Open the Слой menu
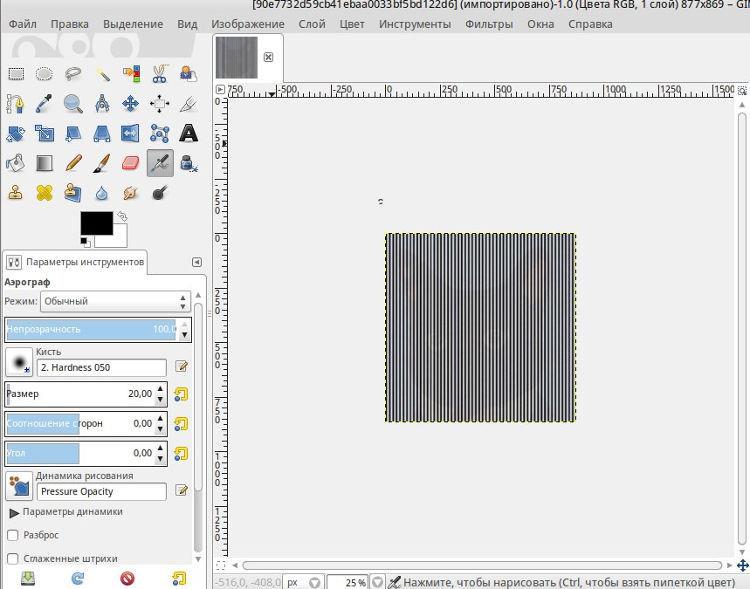Viewport: 750px width, 589px height. point(311,24)
